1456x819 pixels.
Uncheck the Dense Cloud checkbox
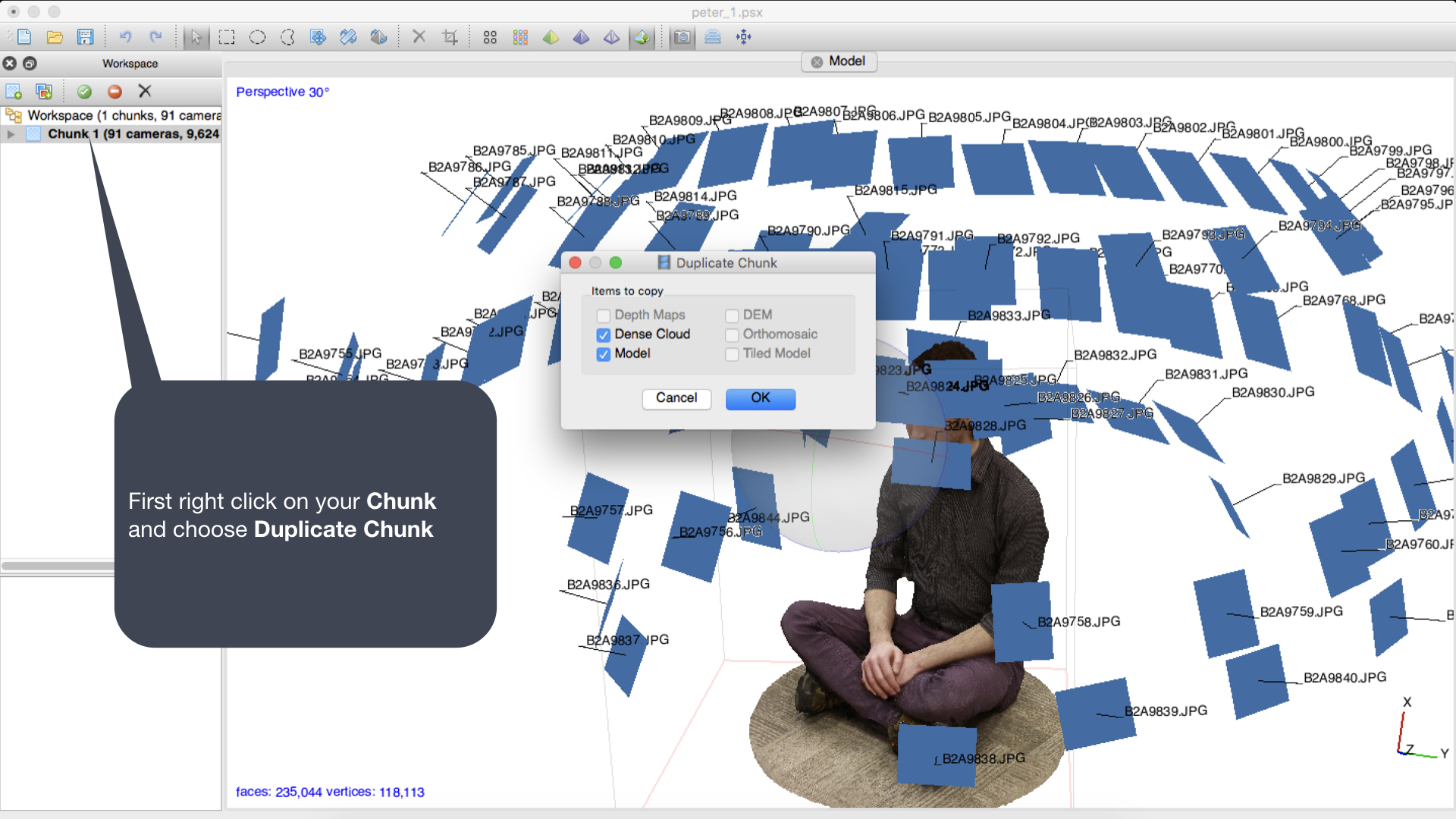(x=604, y=335)
